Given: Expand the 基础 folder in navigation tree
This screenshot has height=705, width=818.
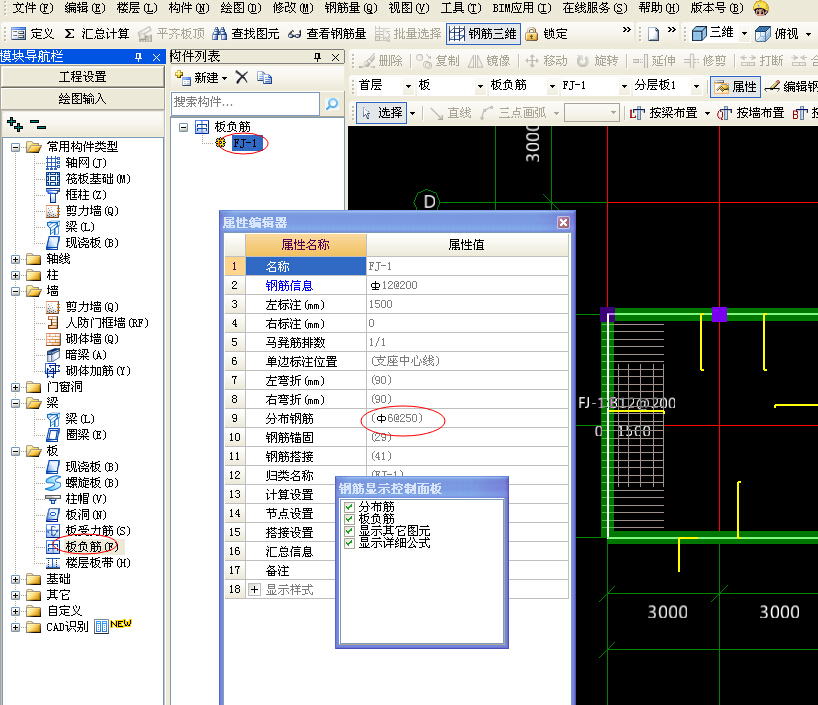Looking at the screenshot, I should point(16,579).
